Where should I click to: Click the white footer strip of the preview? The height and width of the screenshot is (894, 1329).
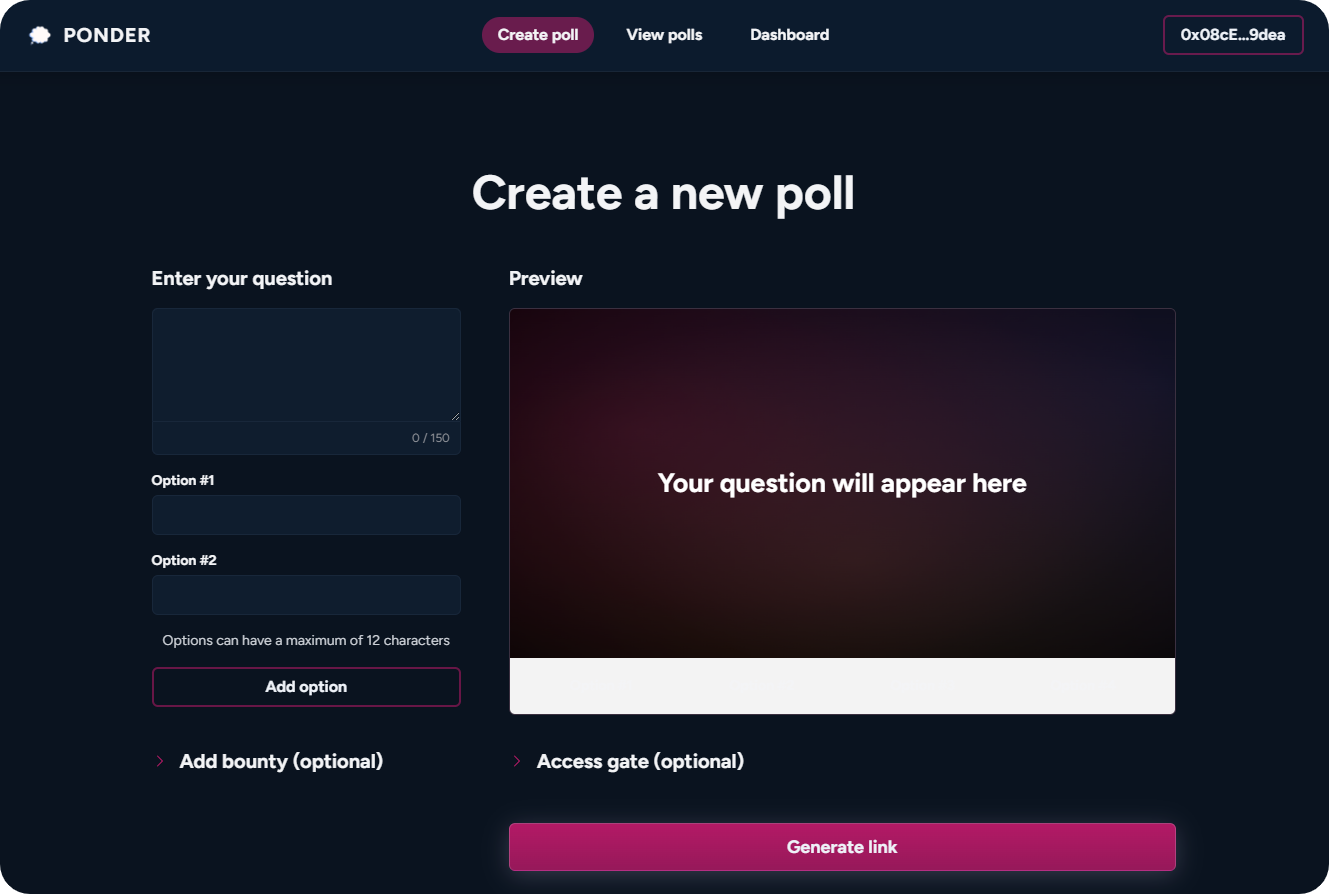pos(842,686)
